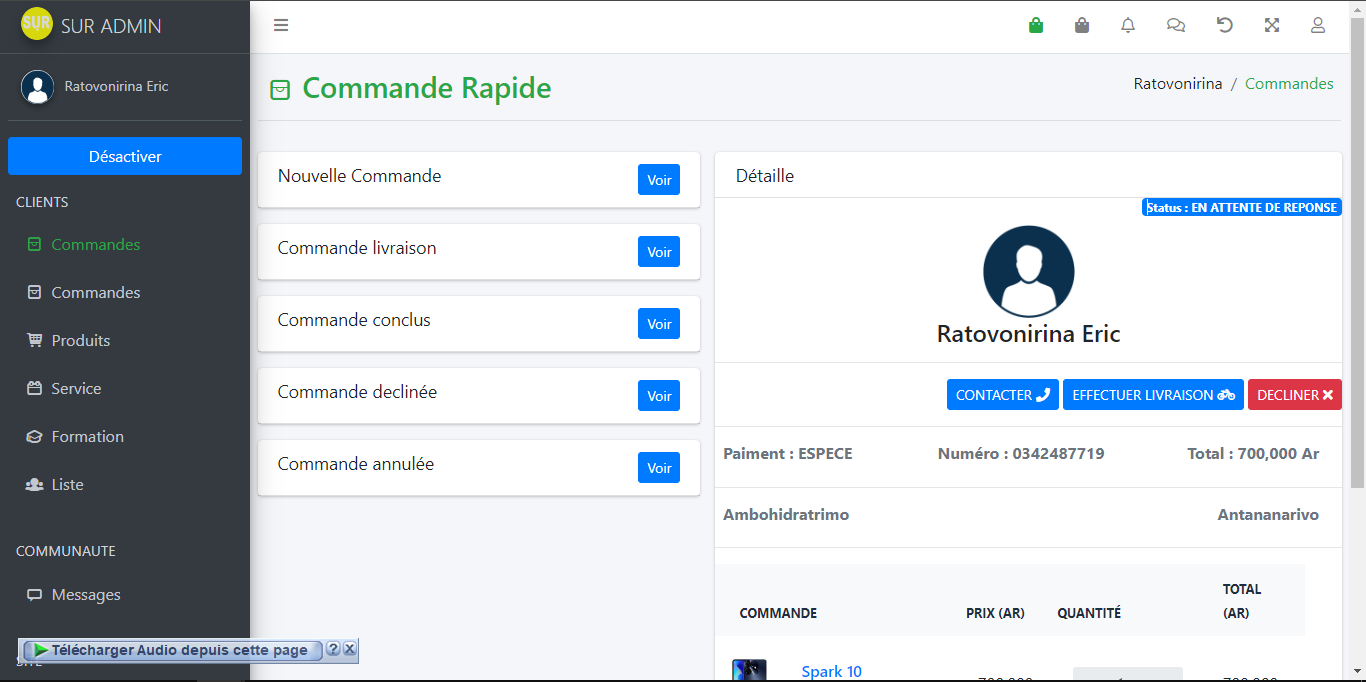Decline the order with DECLINER button
The width and height of the screenshot is (1366, 682).
pyautogui.click(x=1294, y=395)
